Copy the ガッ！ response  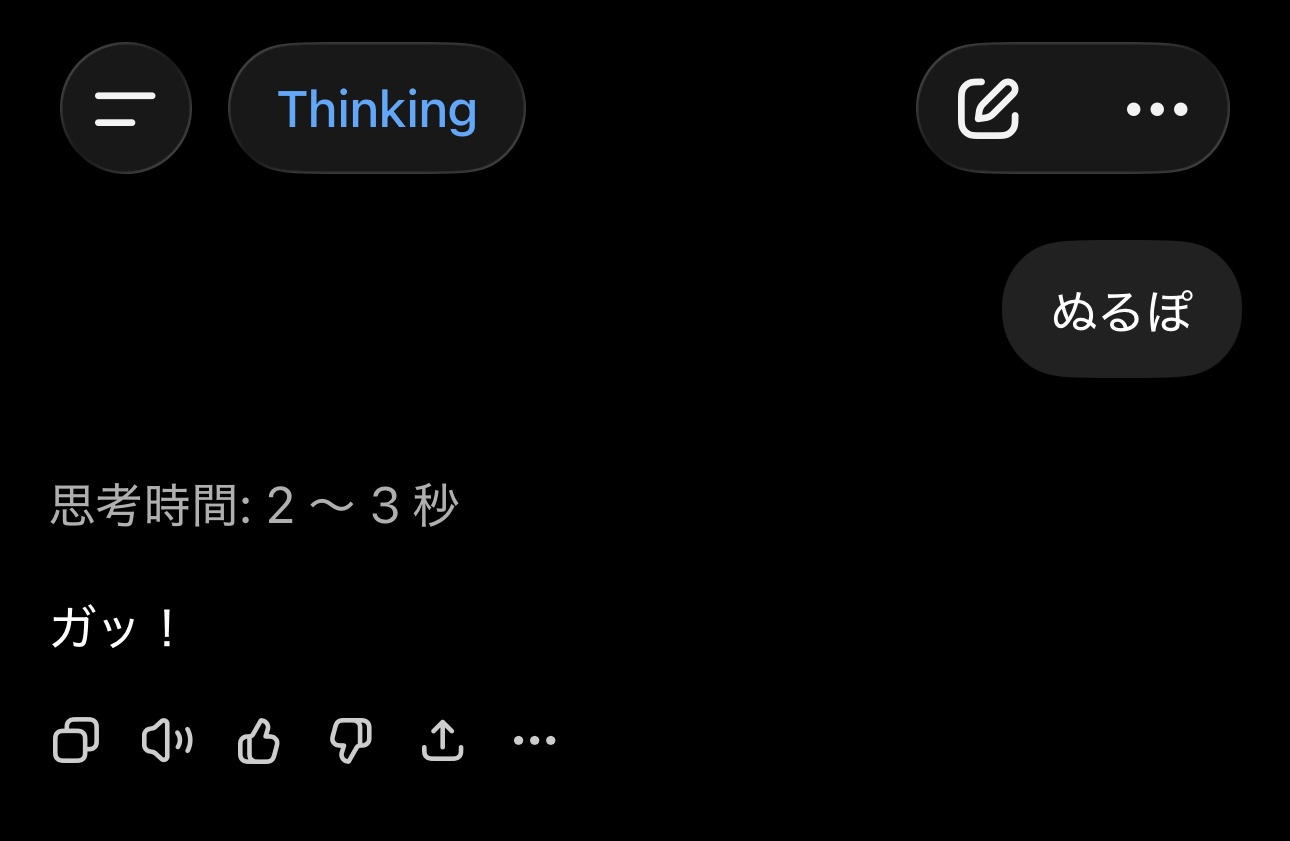click(76, 741)
